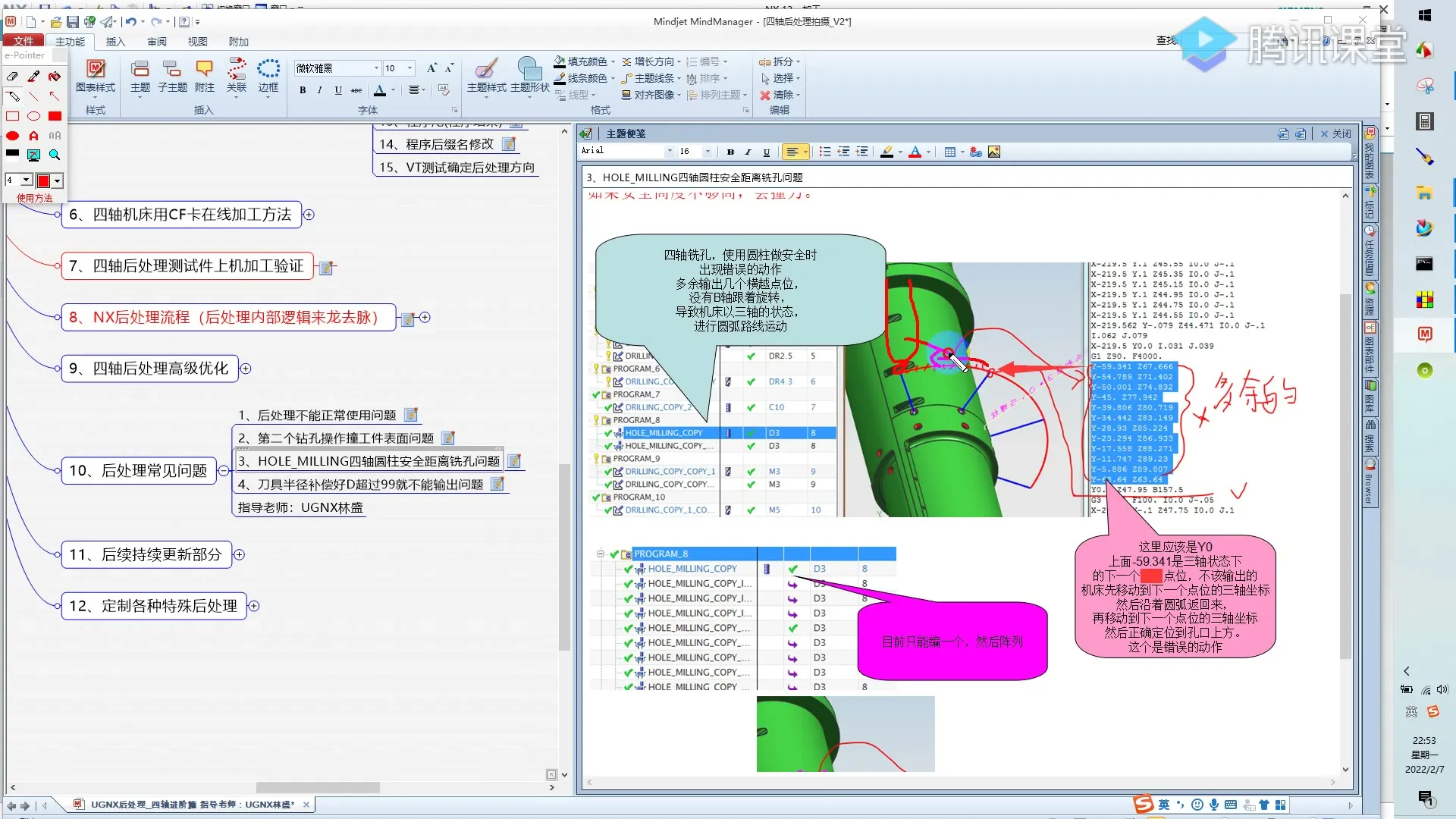Select the e-Pointer magnifier tool
The width and height of the screenshot is (1456, 819).
point(55,155)
